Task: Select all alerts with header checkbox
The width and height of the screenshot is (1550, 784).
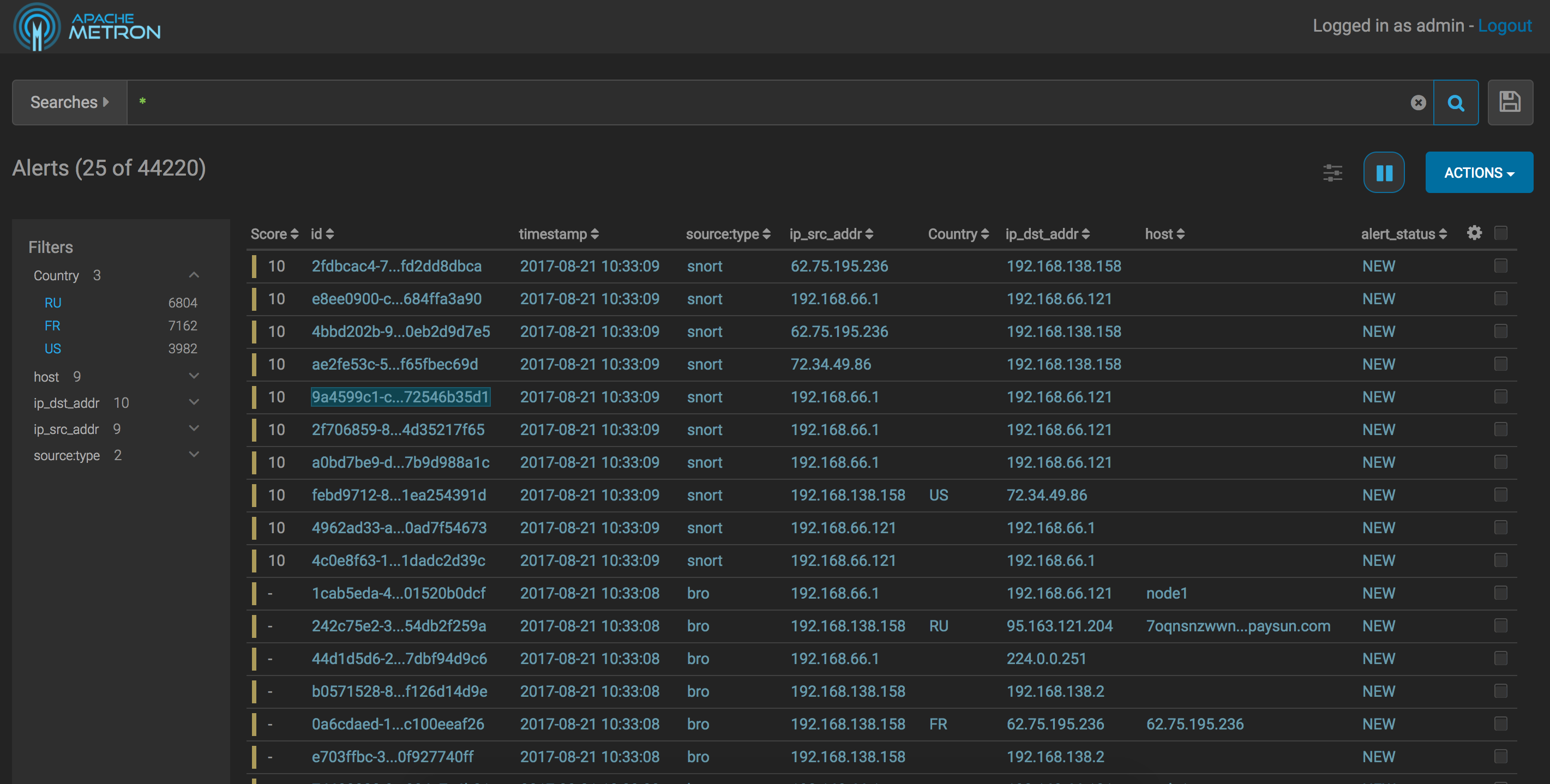Action: 1501,233
